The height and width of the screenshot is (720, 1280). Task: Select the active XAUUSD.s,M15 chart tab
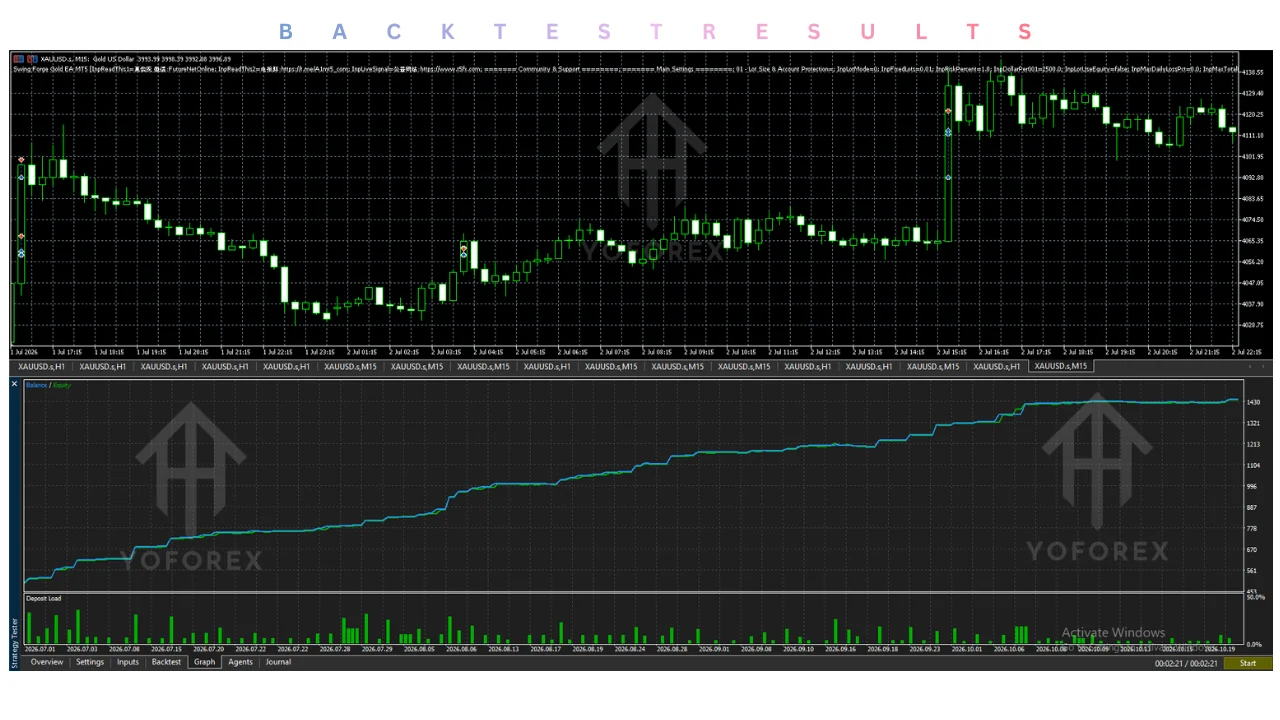(x=1062, y=367)
